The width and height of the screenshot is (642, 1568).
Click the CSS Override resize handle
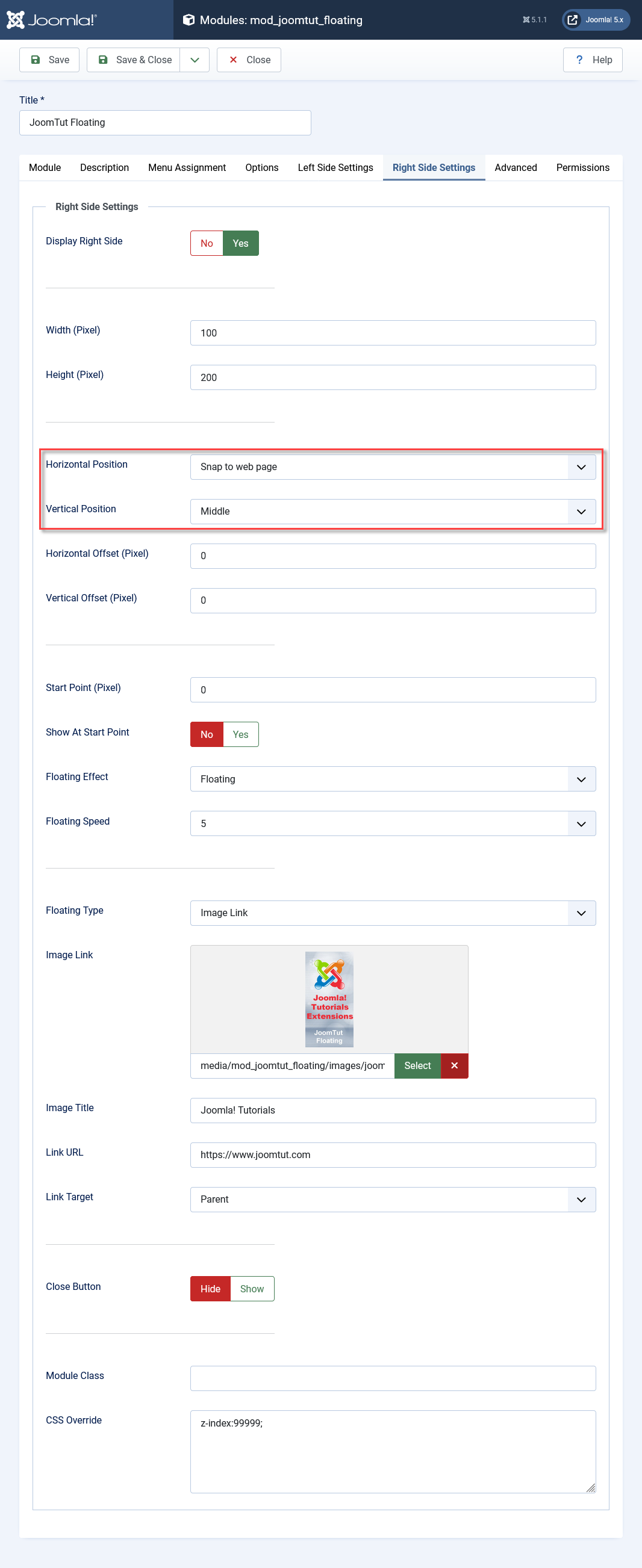(590, 1487)
